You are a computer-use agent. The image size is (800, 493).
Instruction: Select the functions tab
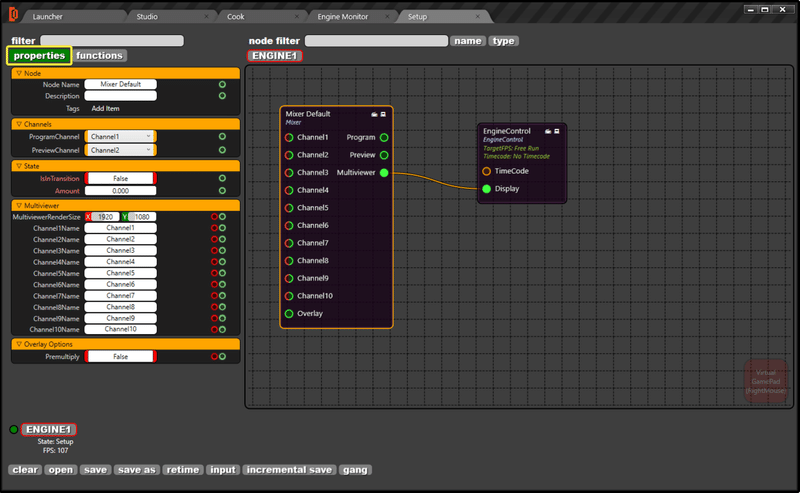(x=99, y=56)
